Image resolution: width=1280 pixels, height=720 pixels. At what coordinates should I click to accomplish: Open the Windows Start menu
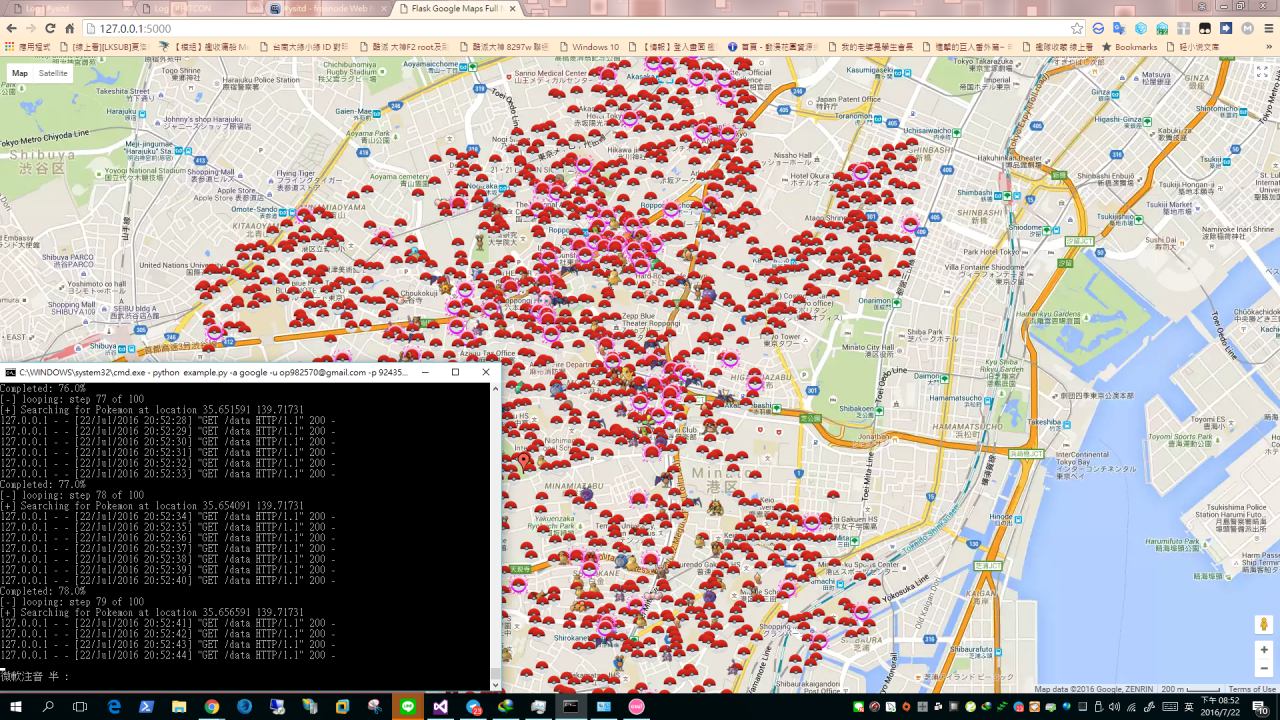(16, 707)
